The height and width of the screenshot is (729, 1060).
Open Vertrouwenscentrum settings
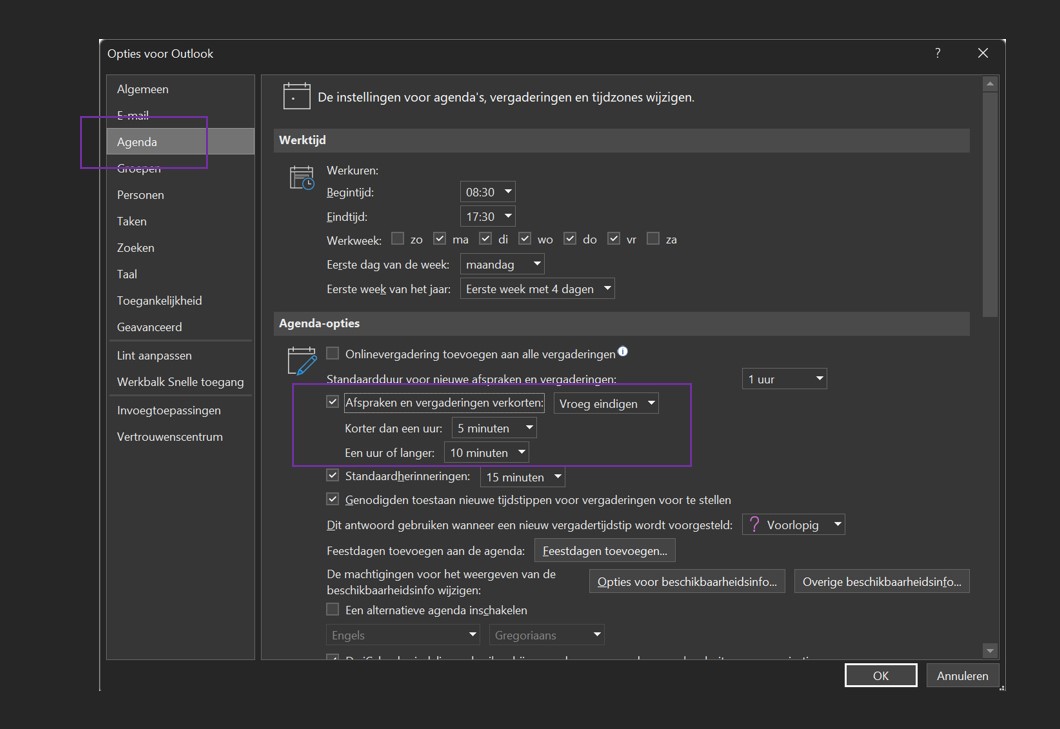click(180, 436)
